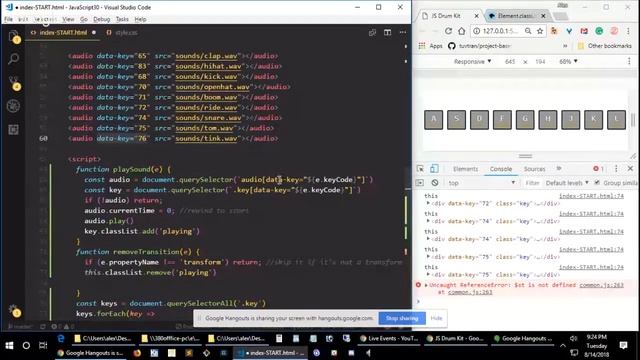
Task: Click the zoom magnifier icon in address bar
Action: 528,31
